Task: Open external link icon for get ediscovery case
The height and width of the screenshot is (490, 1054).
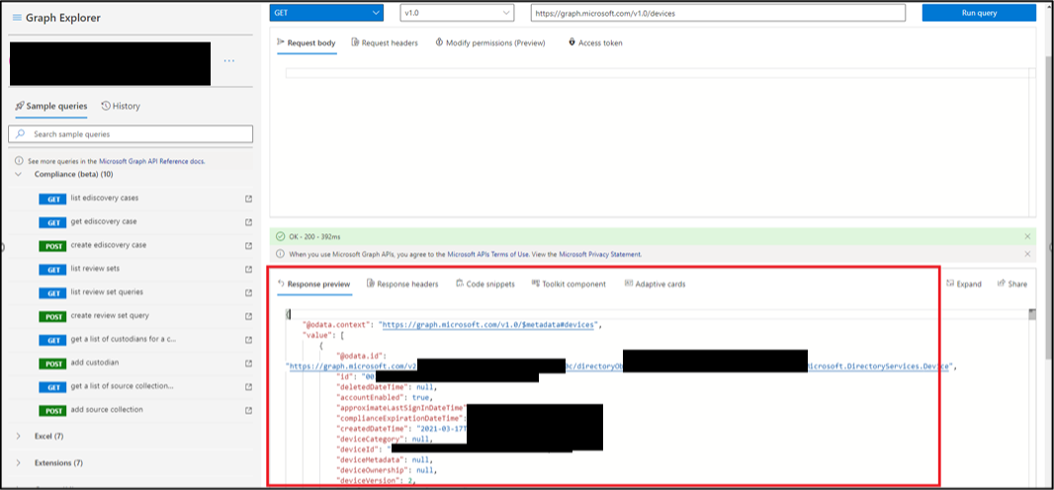Action: click(249, 222)
